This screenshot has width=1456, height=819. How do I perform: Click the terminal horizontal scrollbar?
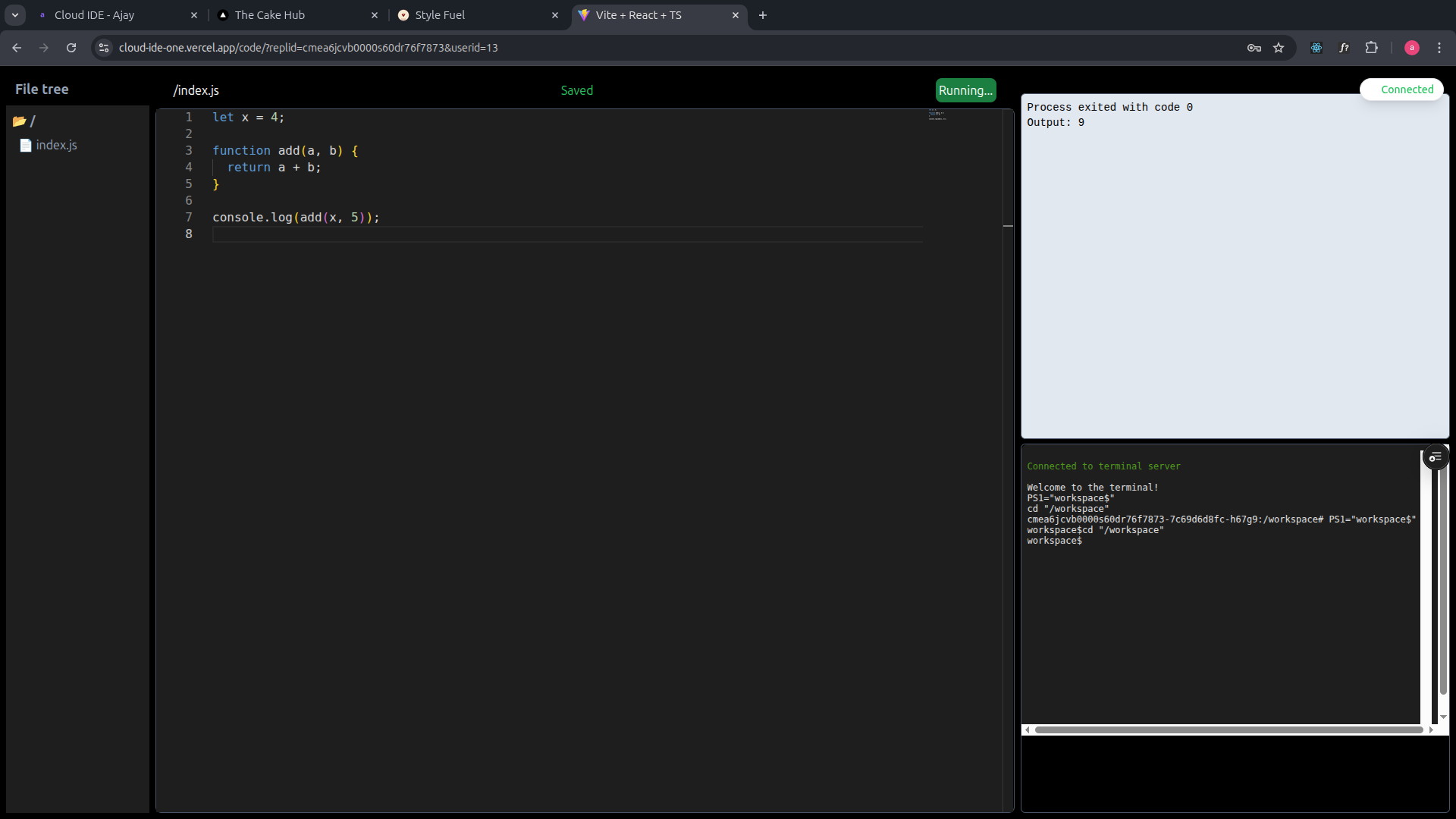[1228, 730]
